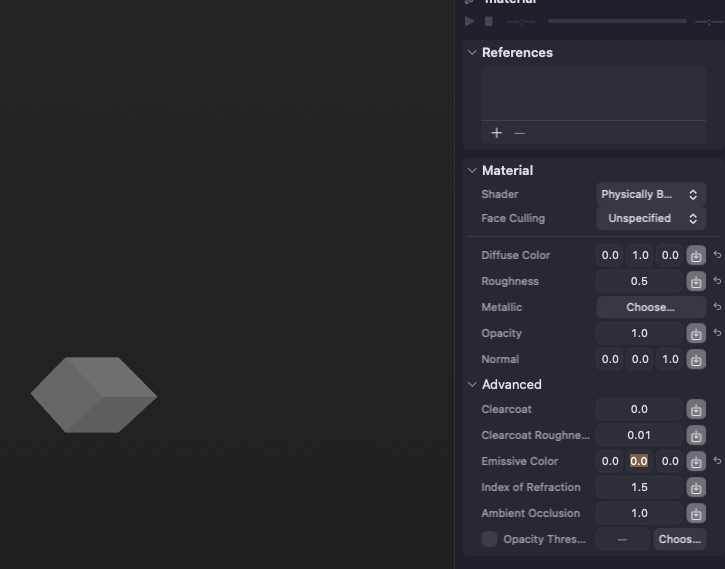
Task: Click the Ambient Occlusion texture import icon
Action: point(696,513)
